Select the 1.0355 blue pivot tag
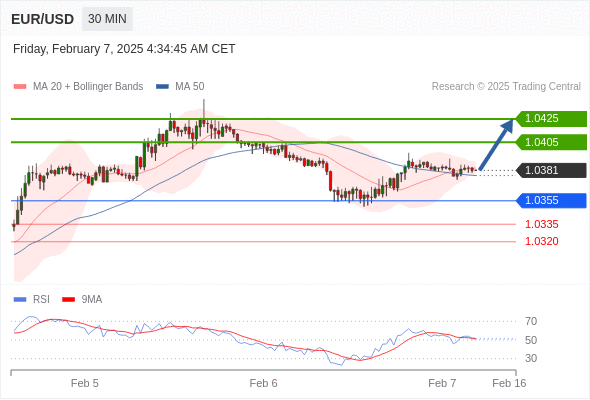Image resolution: width=590 pixels, height=400 pixels. tap(551, 200)
